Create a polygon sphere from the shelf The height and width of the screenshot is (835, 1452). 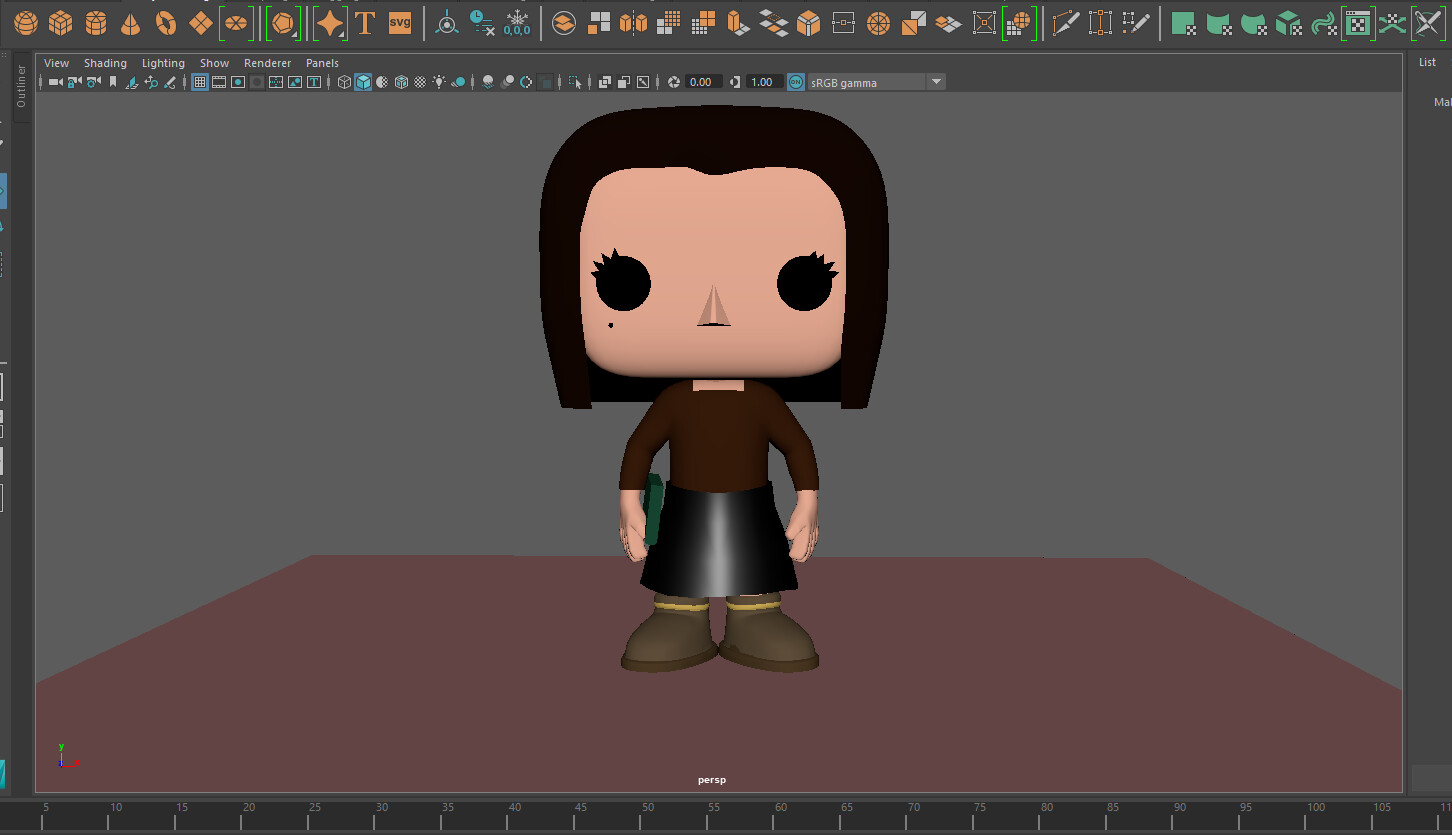(26, 22)
